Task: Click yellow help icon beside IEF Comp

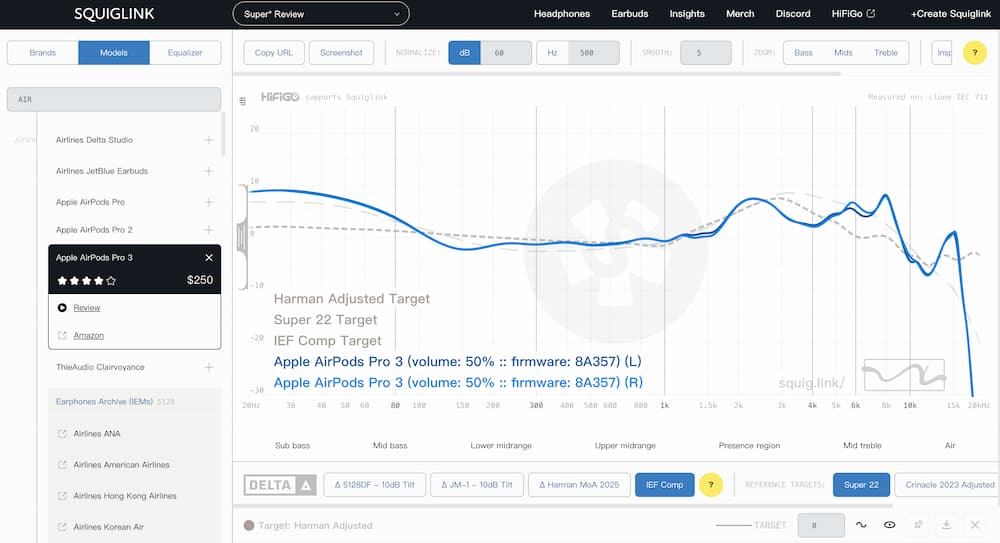Action: (x=710, y=485)
